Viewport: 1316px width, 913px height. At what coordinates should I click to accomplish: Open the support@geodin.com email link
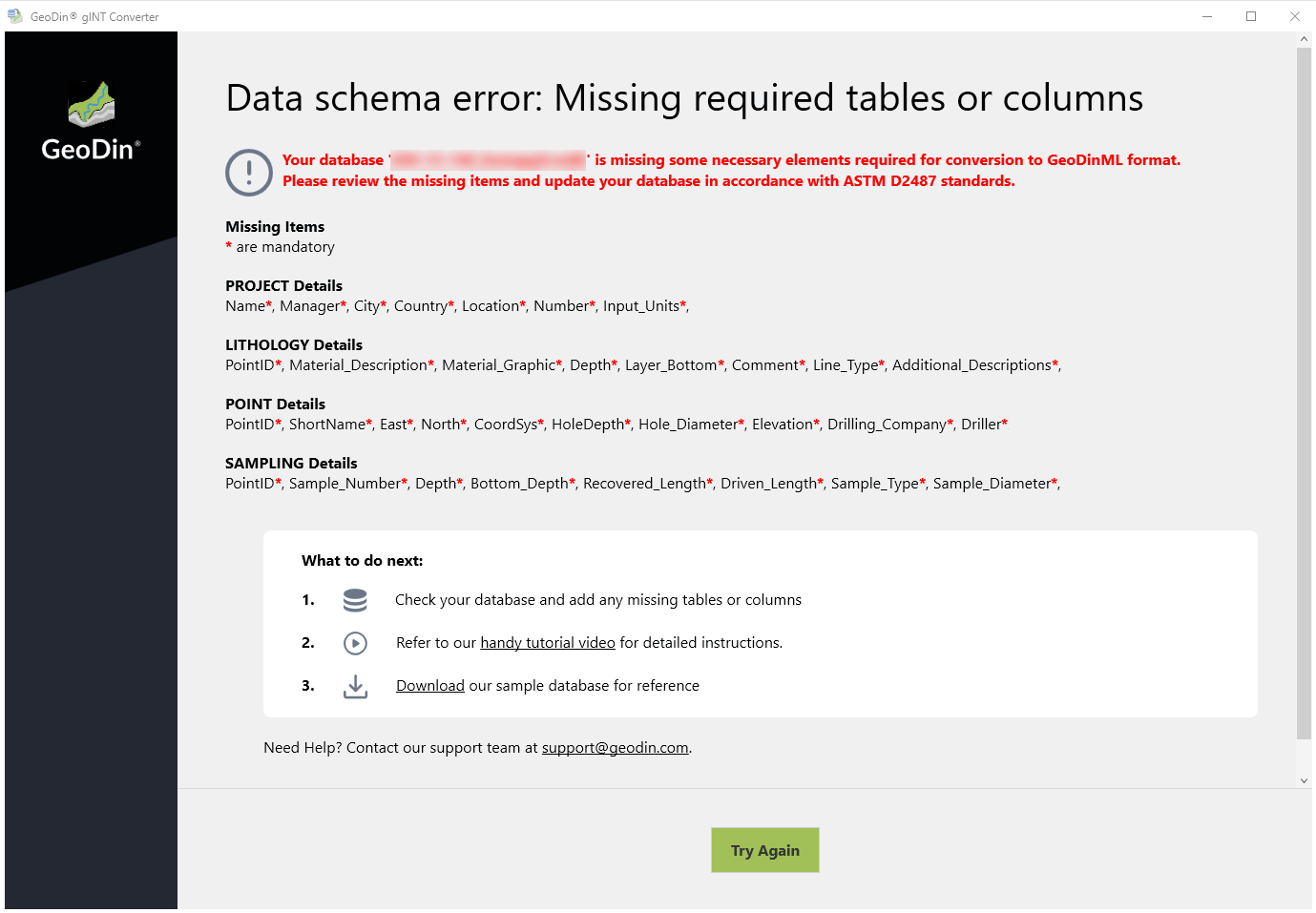click(x=616, y=748)
